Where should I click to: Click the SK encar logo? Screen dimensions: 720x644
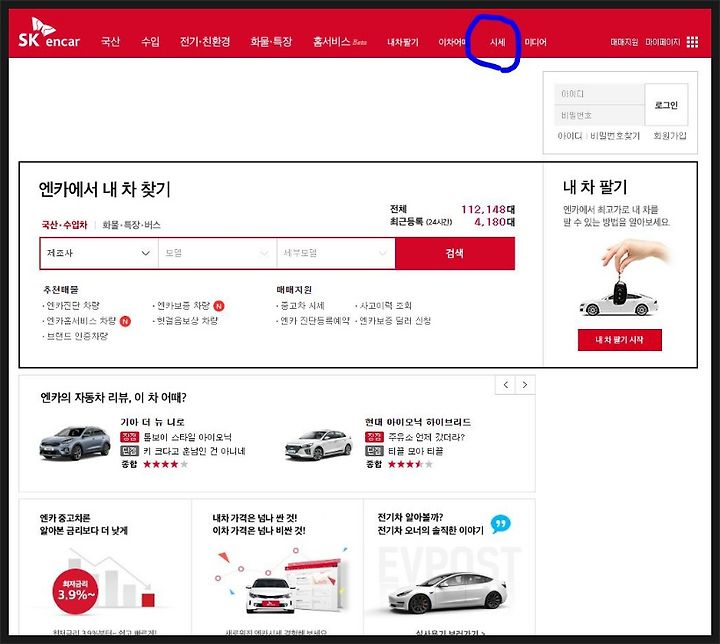pos(49,33)
